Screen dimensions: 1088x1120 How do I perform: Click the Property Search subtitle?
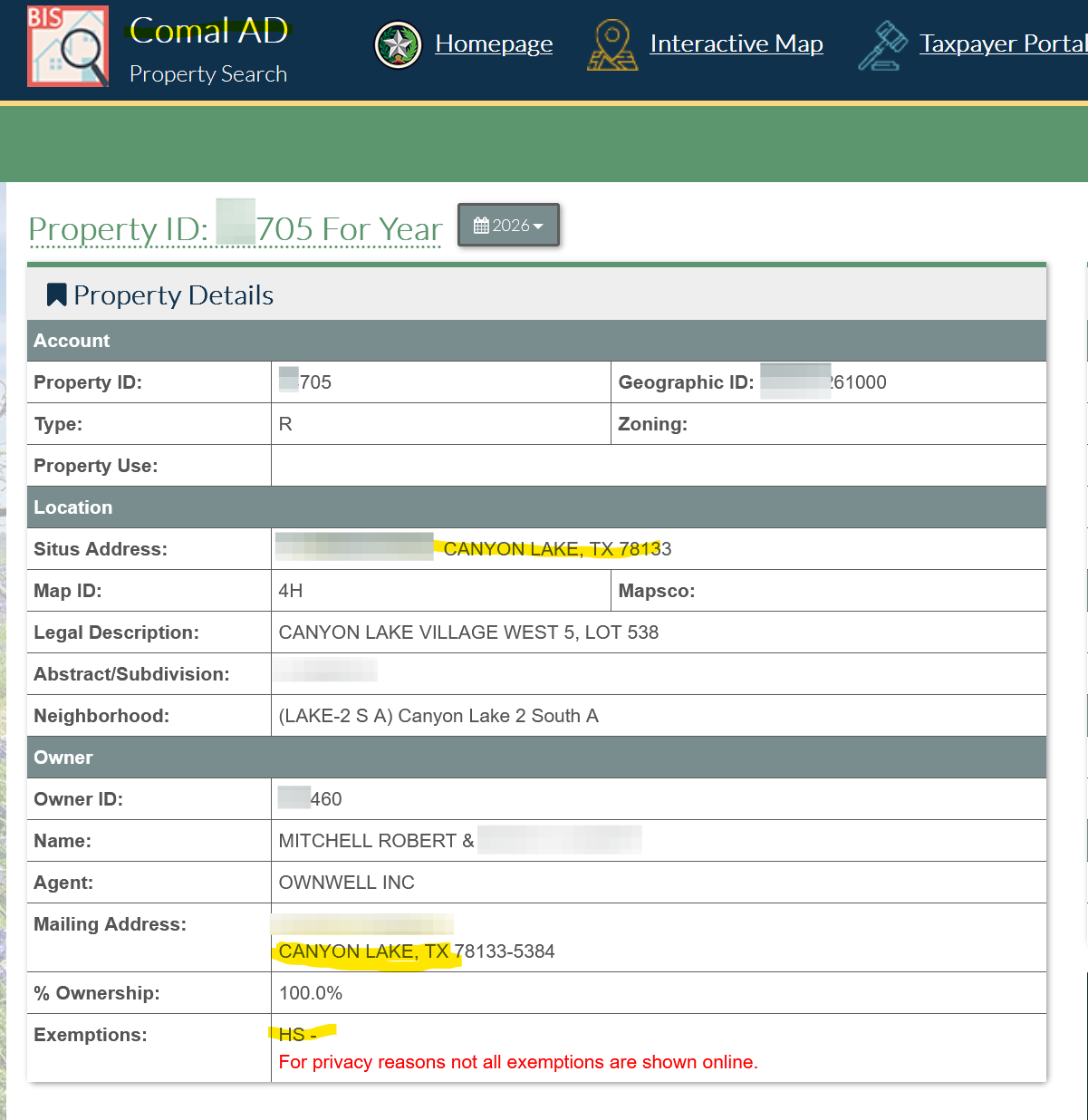[x=208, y=74]
